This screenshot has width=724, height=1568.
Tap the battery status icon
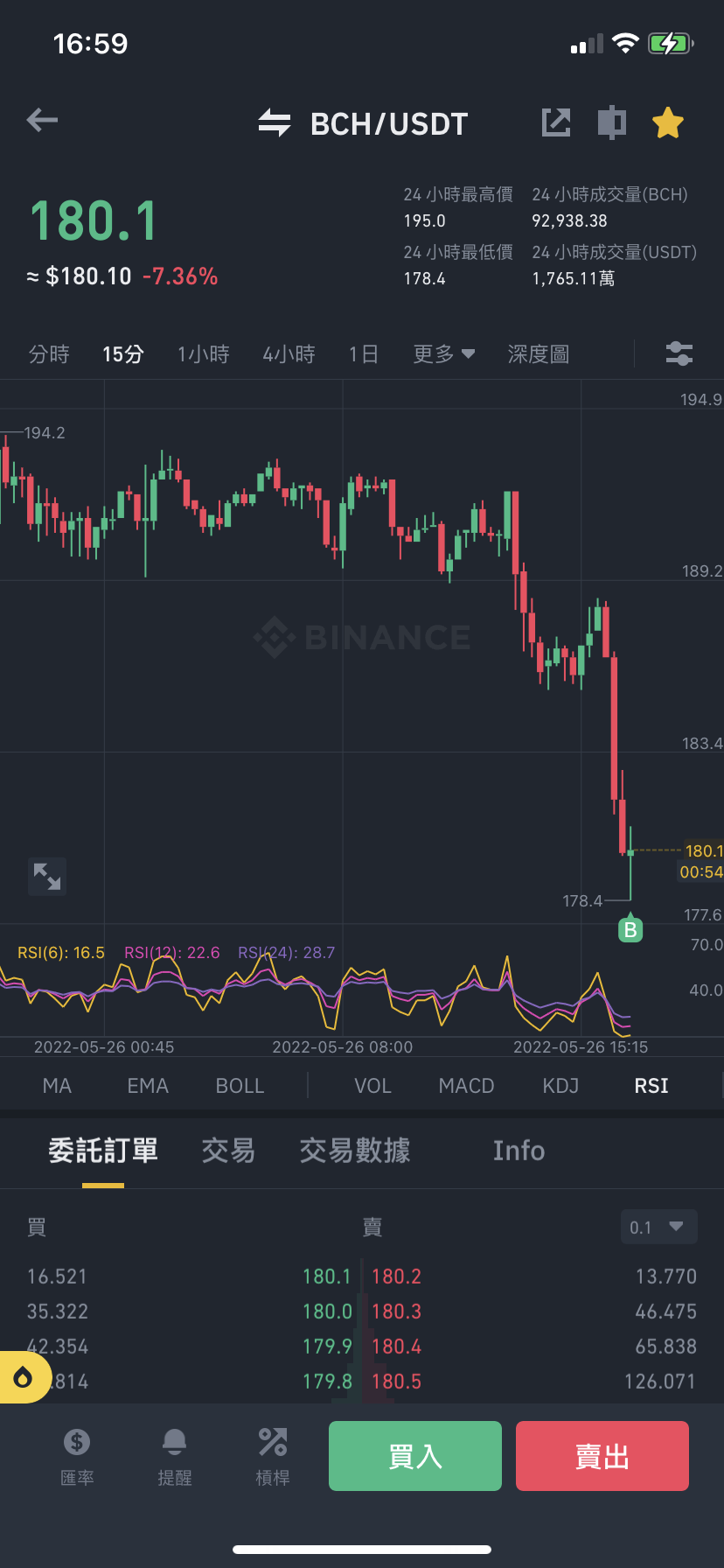pos(671,44)
